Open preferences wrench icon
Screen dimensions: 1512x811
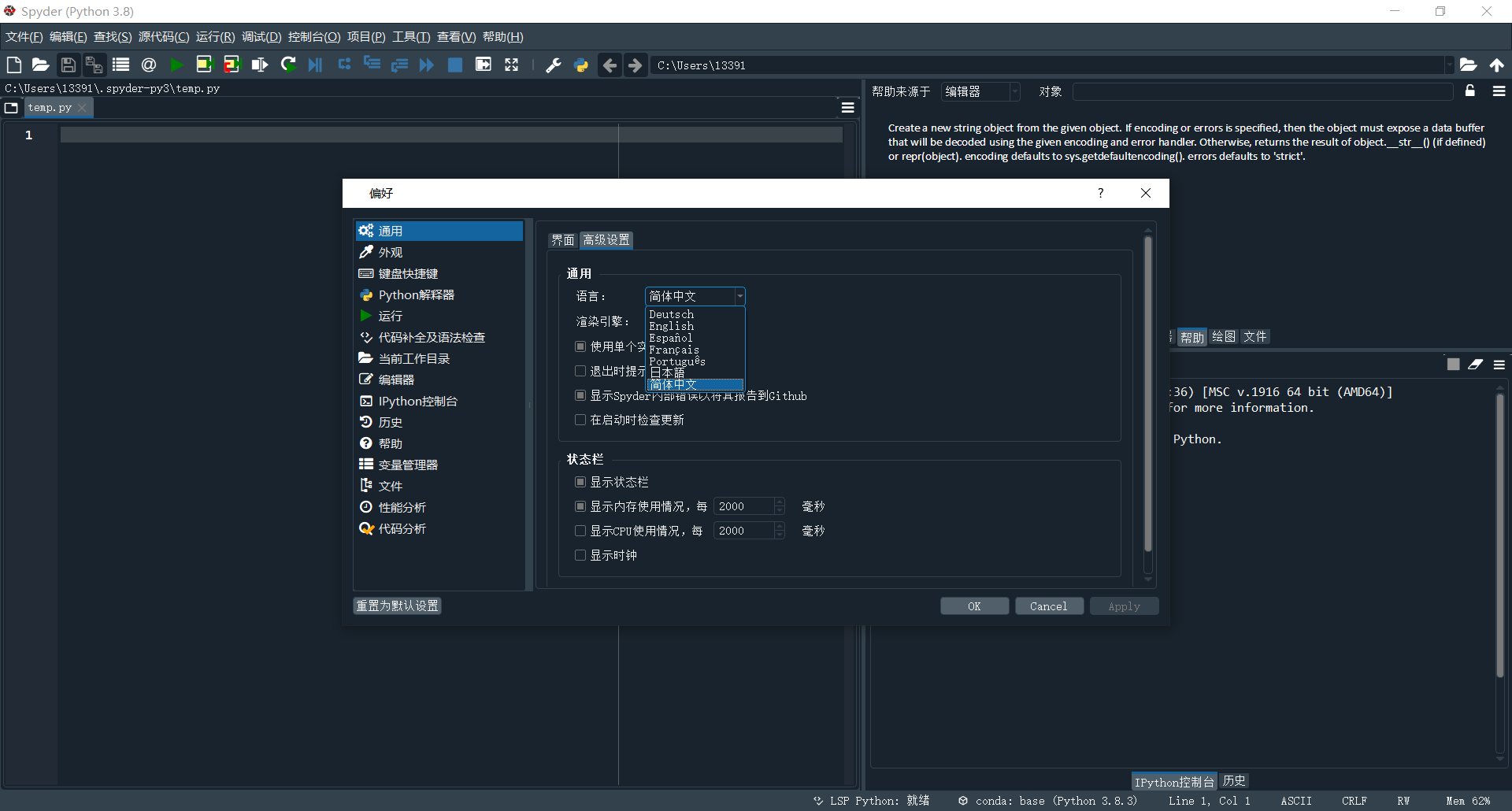point(554,65)
